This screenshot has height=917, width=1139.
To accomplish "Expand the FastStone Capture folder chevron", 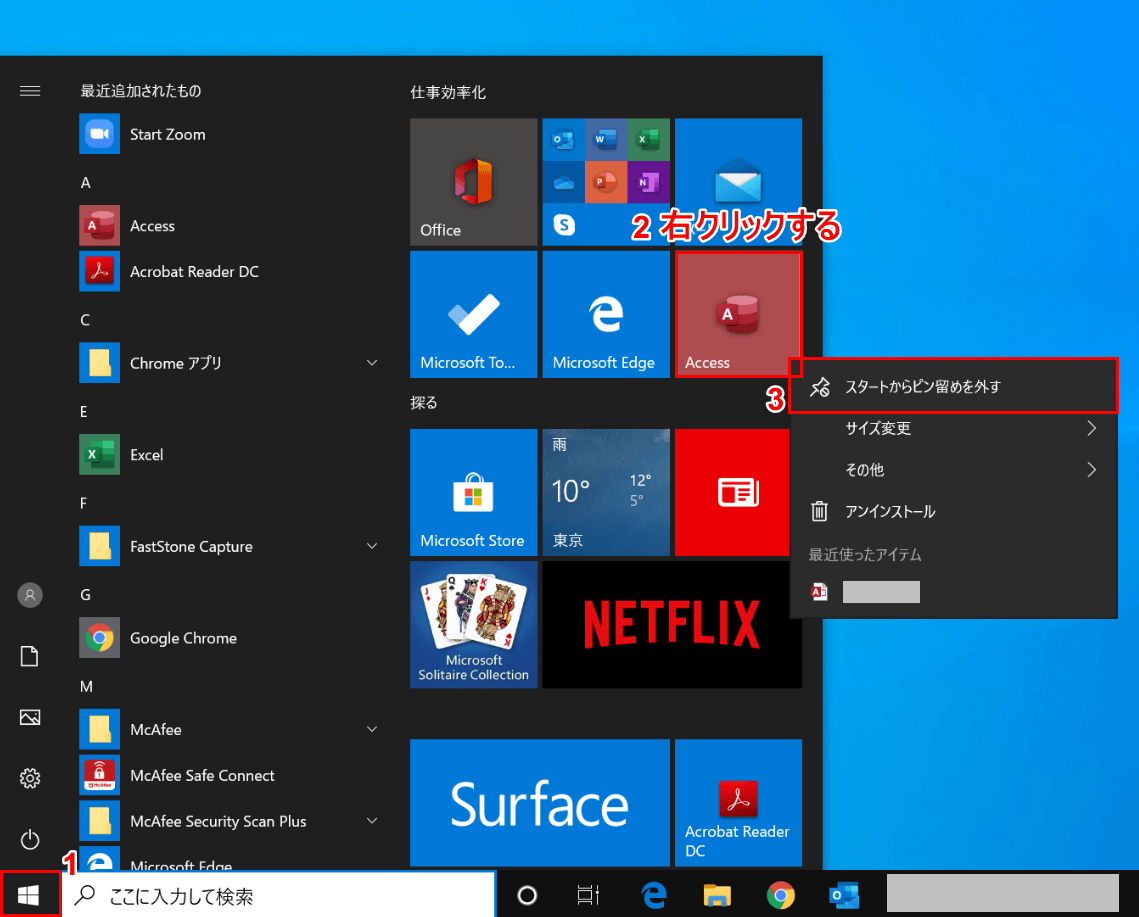I will click(x=372, y=546).
